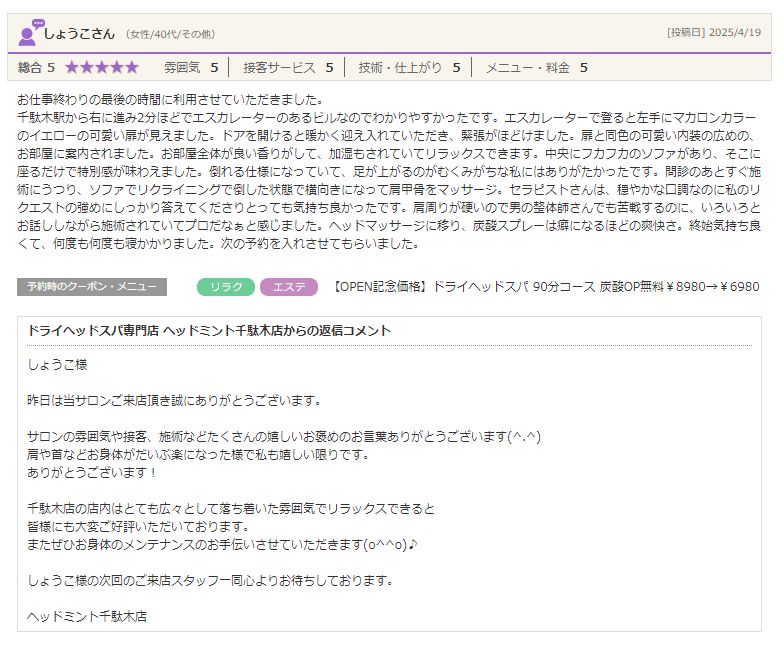784x653 pixels.
Task: Click the メニュー・料金 5 rating item
Action: coord(536,68)
